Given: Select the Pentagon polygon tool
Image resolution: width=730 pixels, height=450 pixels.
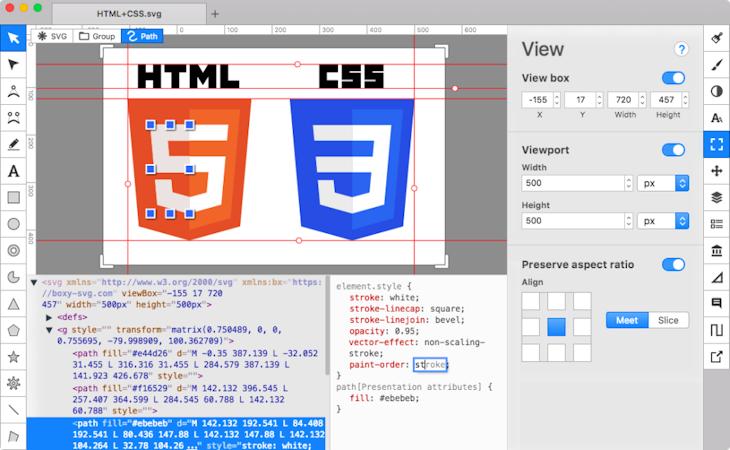Looking at the screenshot, I should tap(13, 330).
